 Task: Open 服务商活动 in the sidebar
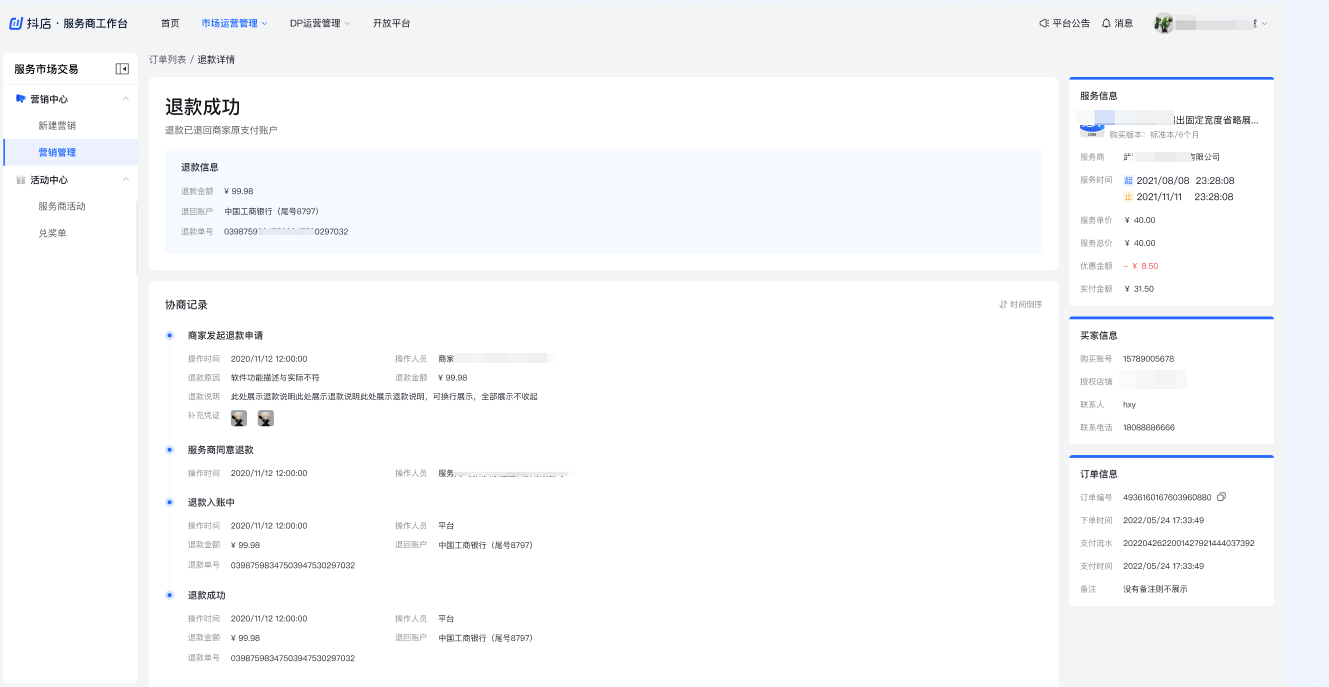click(x=62, y=206)
